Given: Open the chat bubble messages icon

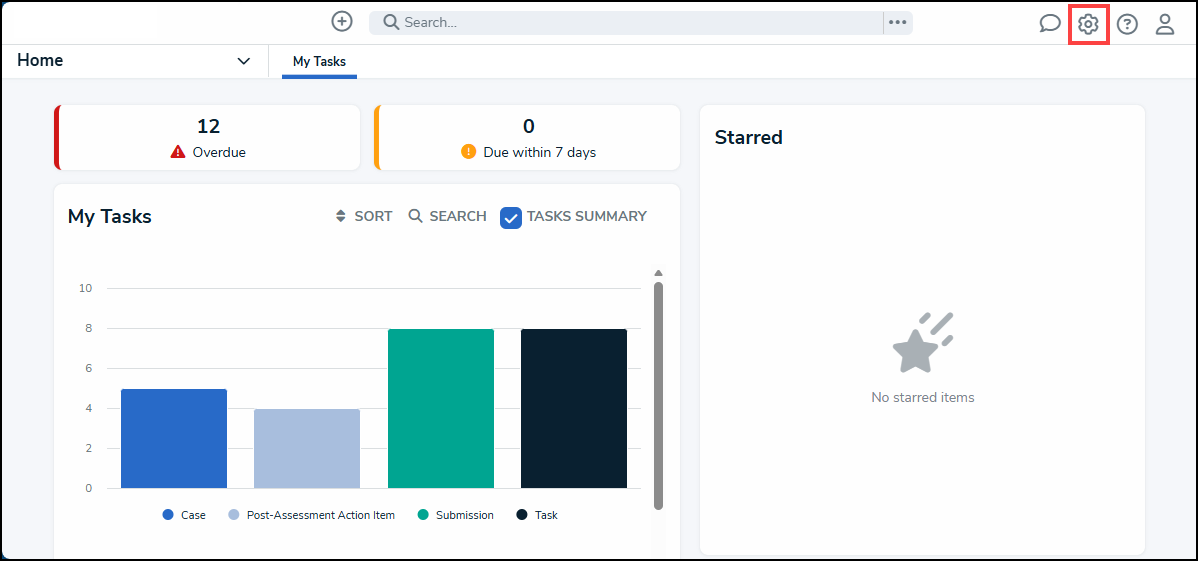Looking at the screenshot, I should [1049, 24].
